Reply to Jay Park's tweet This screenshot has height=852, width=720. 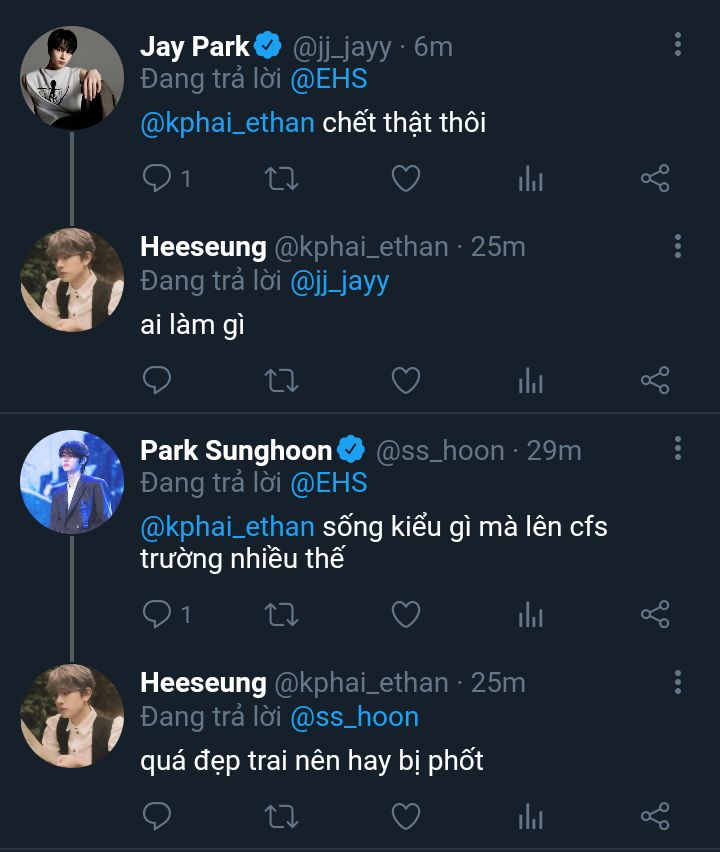[157, 179]
